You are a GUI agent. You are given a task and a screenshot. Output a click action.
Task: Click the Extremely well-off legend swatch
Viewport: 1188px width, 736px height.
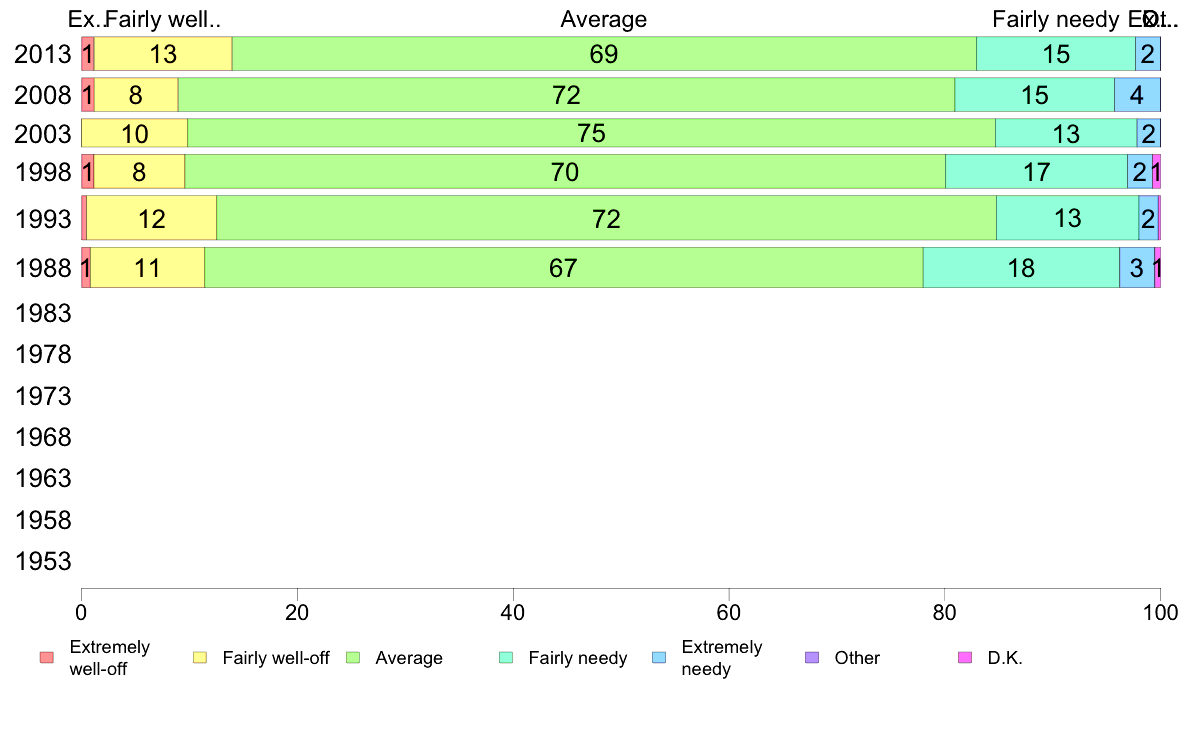pos(46,658)
